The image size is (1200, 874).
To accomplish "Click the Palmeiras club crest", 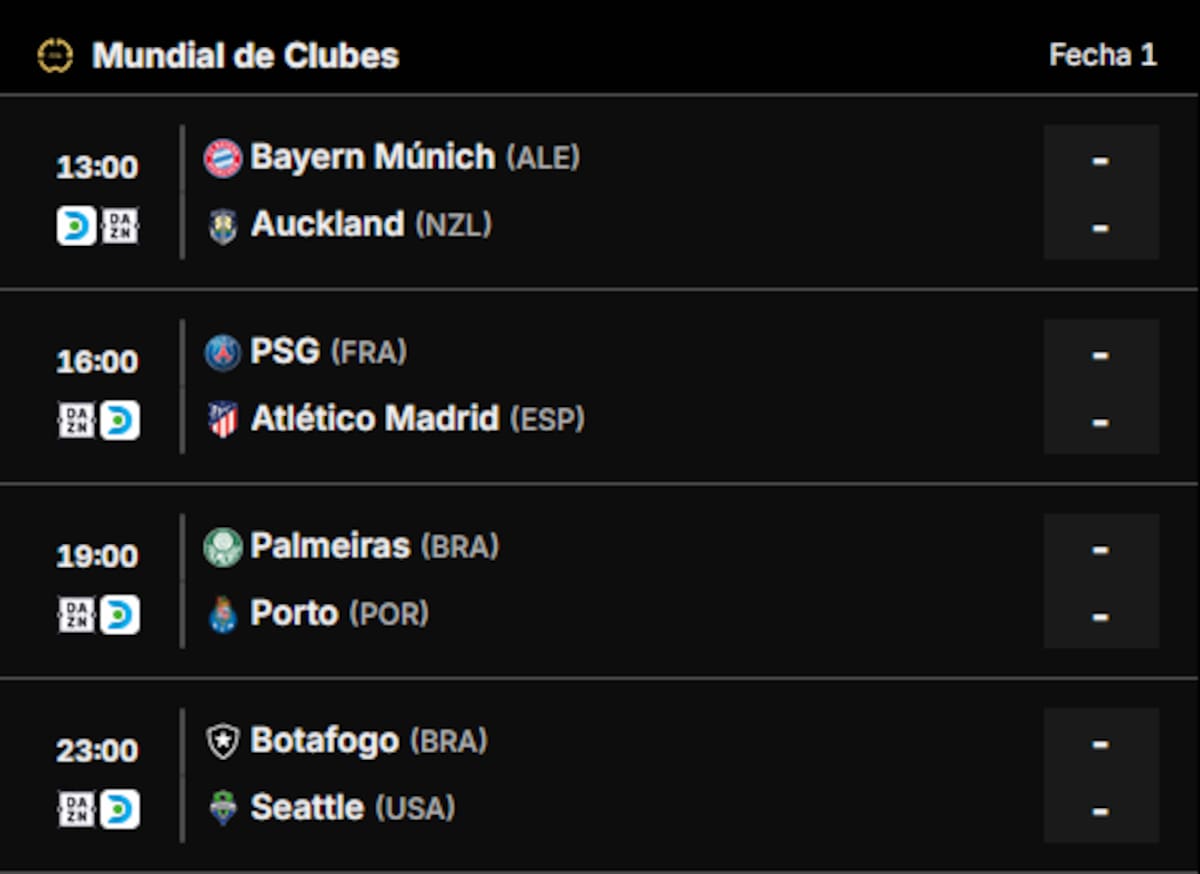I will click(223, 548).
